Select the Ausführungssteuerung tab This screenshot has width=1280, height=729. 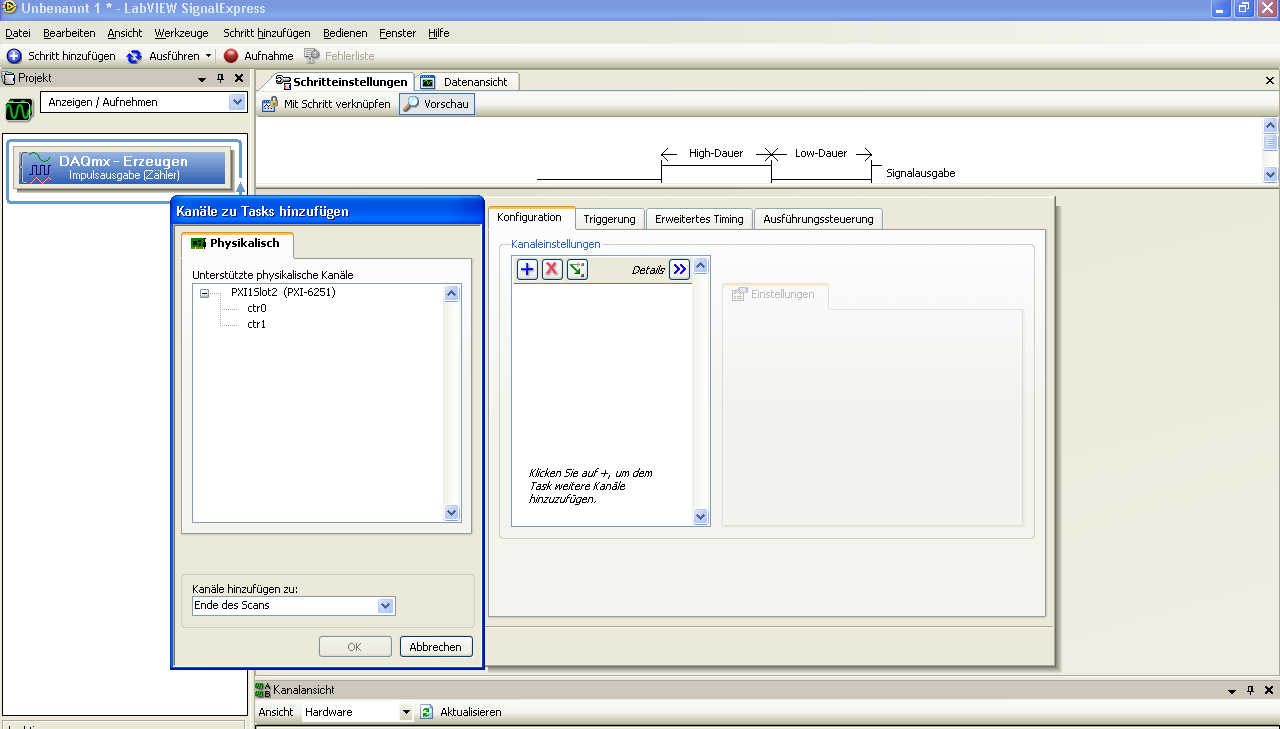click(818, 219)
